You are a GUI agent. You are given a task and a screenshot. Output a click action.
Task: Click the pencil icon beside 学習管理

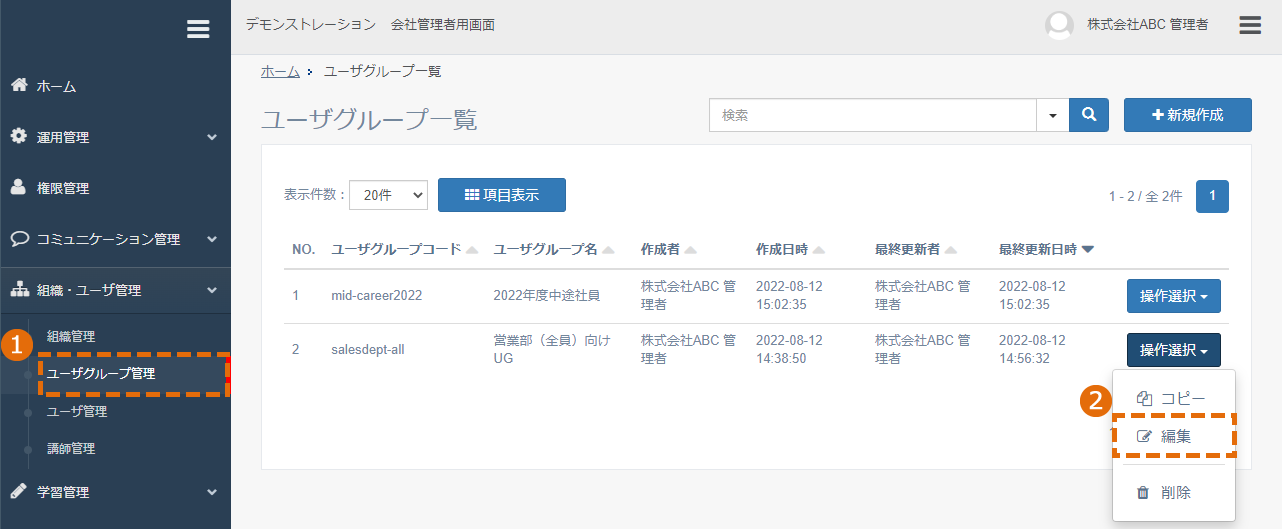18,492
